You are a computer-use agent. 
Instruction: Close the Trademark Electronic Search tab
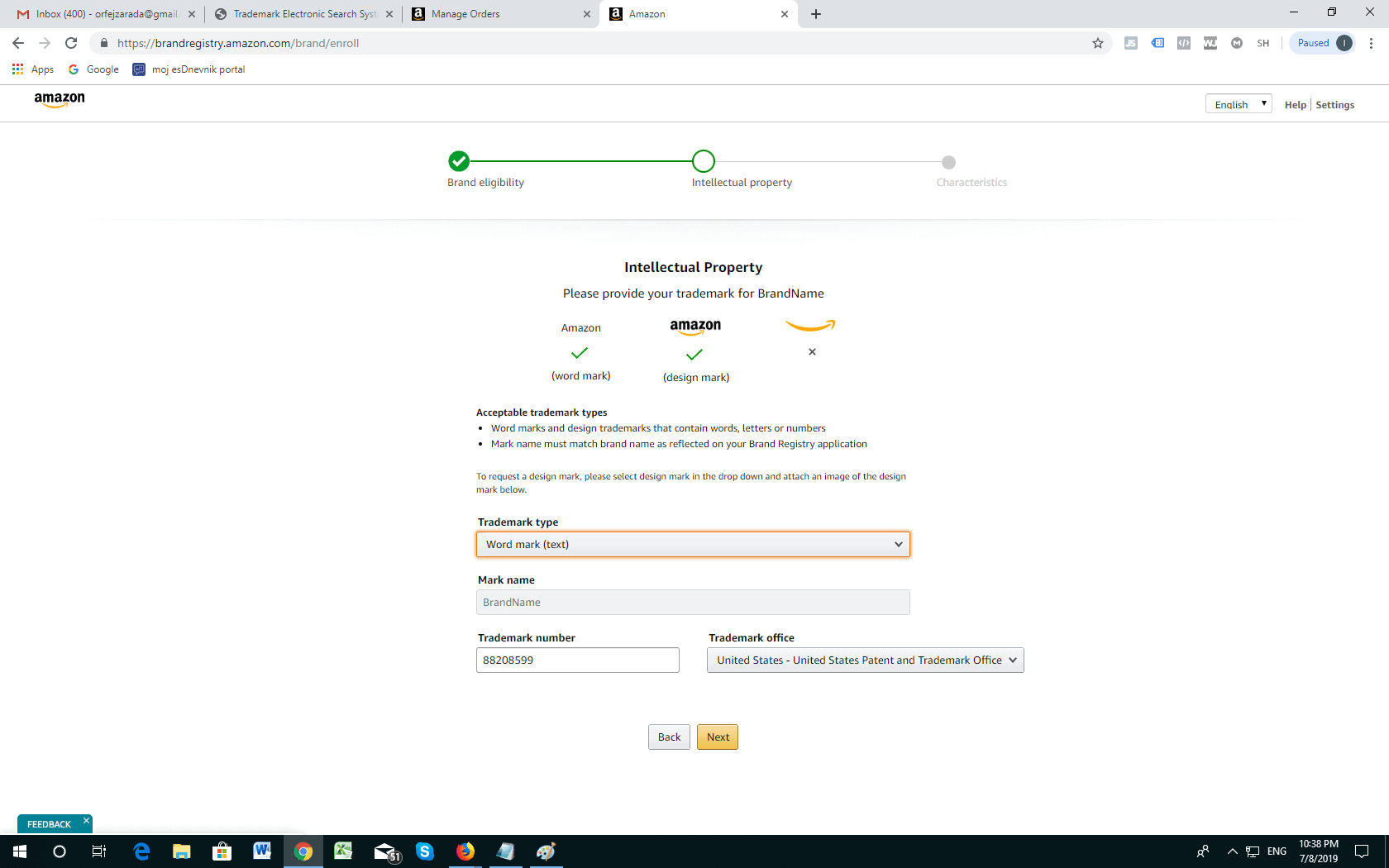[x=389, y=14]
